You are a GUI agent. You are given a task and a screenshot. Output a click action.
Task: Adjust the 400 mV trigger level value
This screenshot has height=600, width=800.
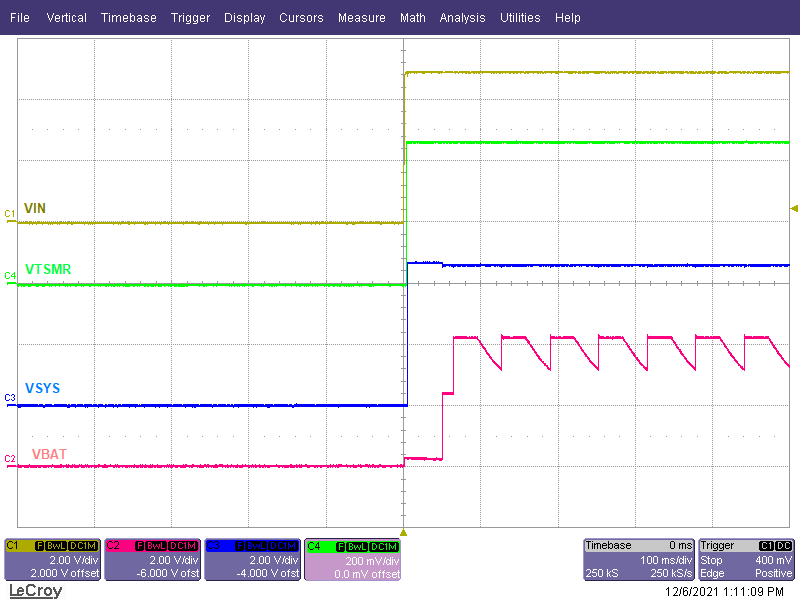click(x=775, y=560)
